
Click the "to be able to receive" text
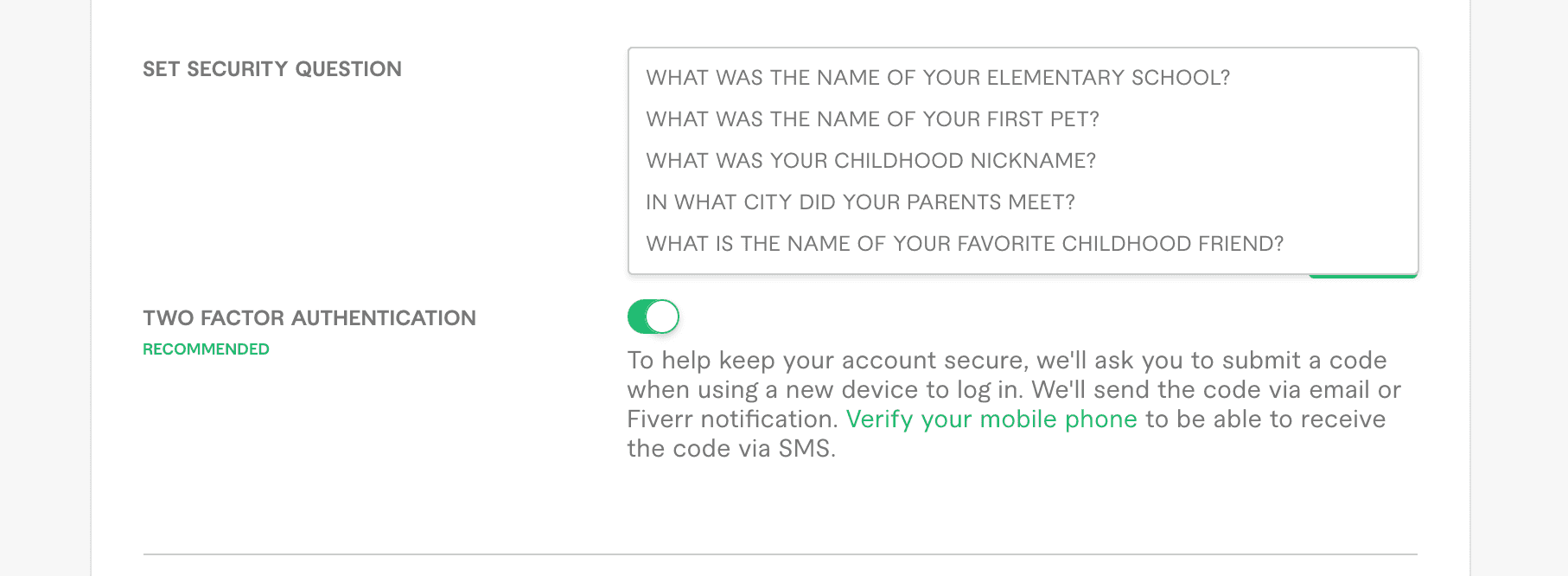click(1265, 419)
